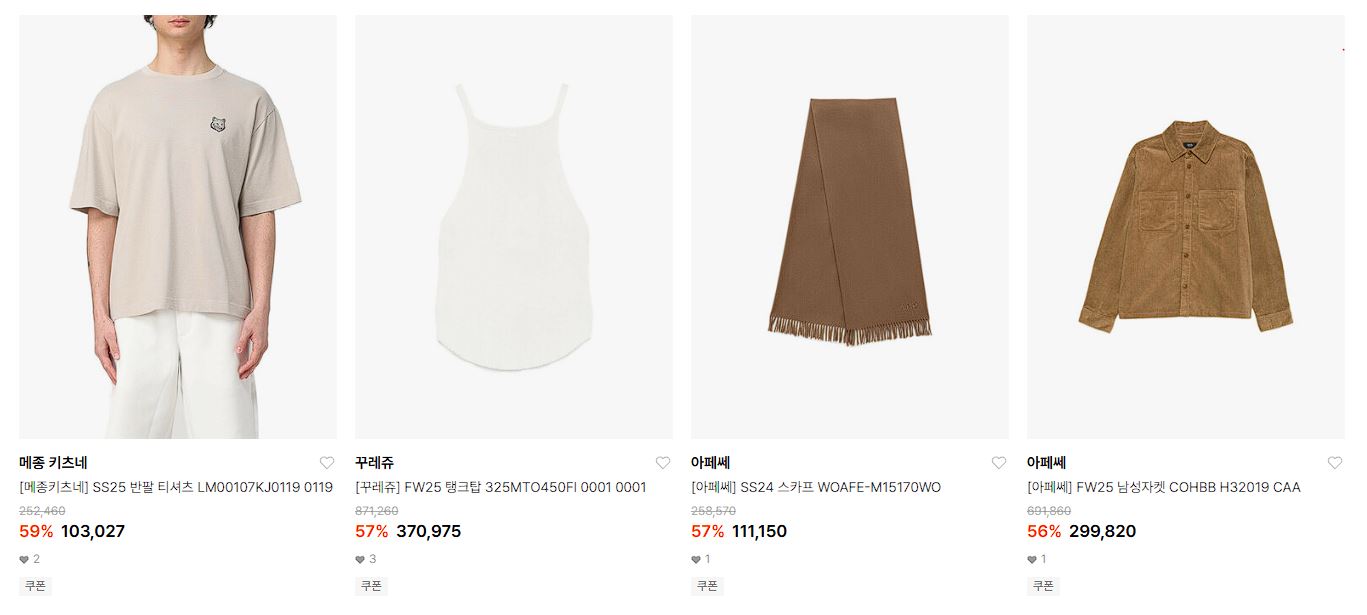
Task: Click like count icon under the 111,150 price
Action: 696,560
